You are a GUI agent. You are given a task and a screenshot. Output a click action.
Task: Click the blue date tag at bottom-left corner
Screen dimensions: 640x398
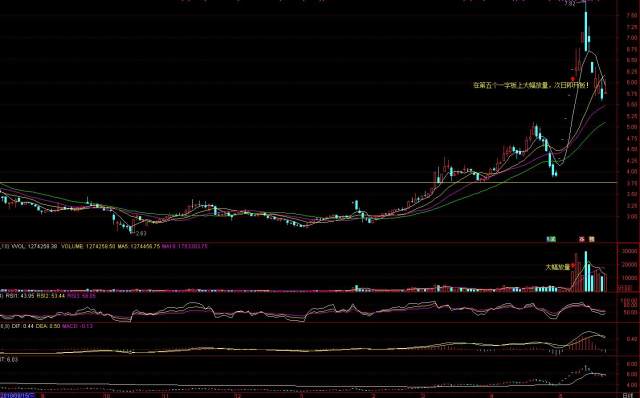(18, 396)
